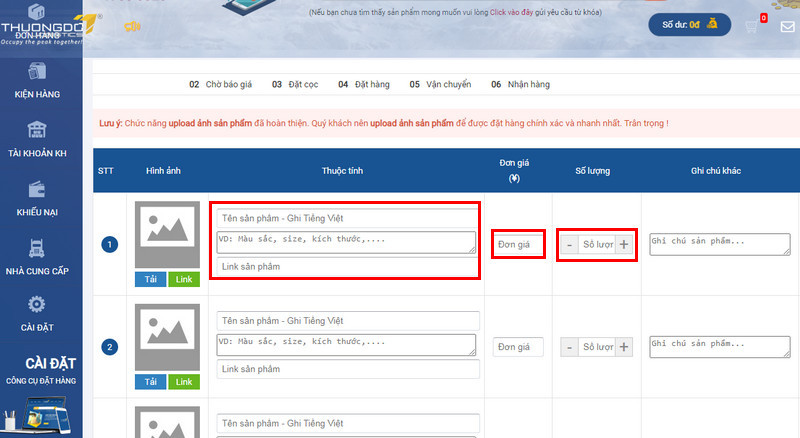Focus row 2 Số lượng field
800x438 pixels.
597,347
